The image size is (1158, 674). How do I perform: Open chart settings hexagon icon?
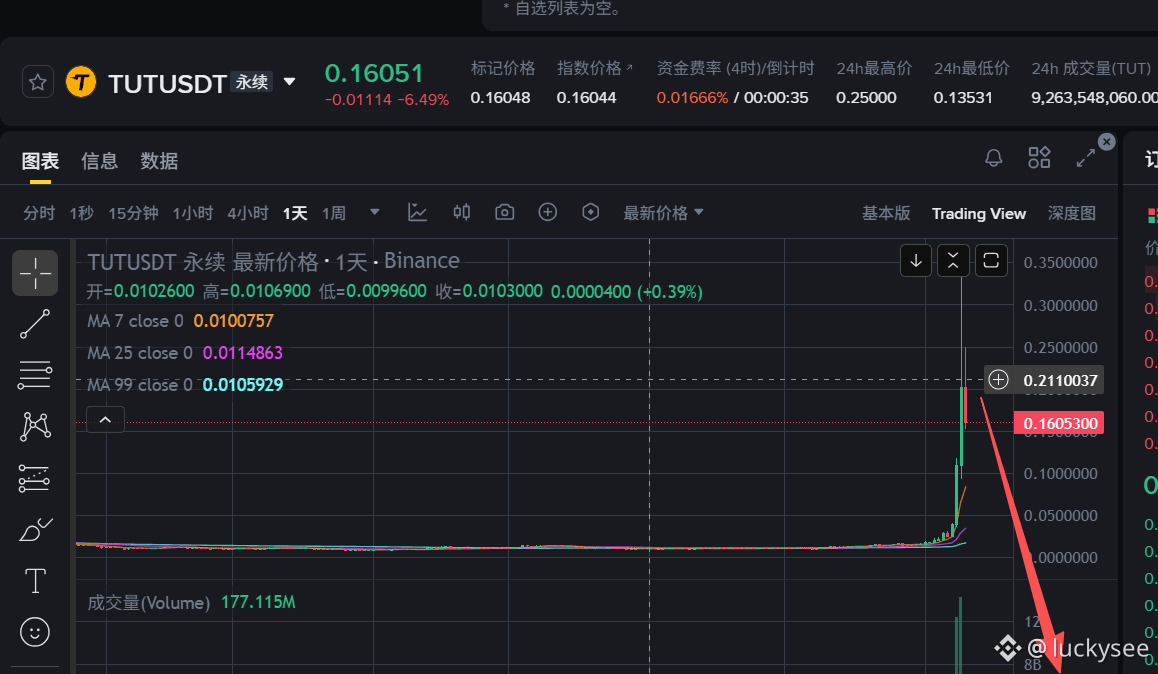click(x=591, y=213)
